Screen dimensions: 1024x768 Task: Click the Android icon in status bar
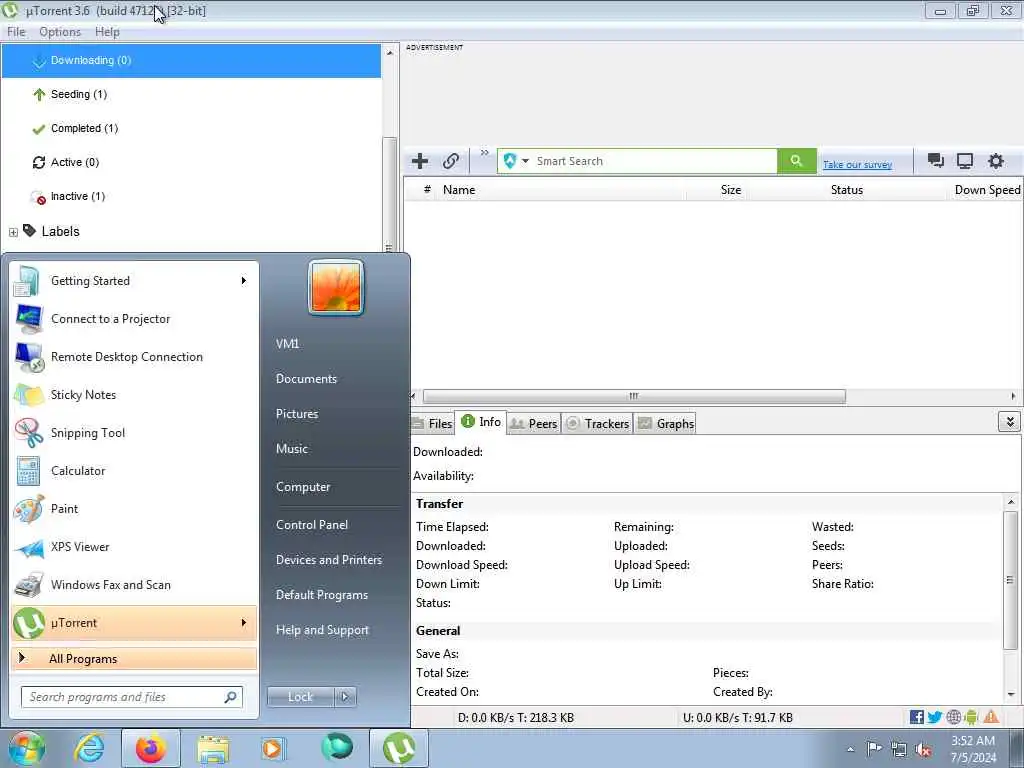click(971, 717)
